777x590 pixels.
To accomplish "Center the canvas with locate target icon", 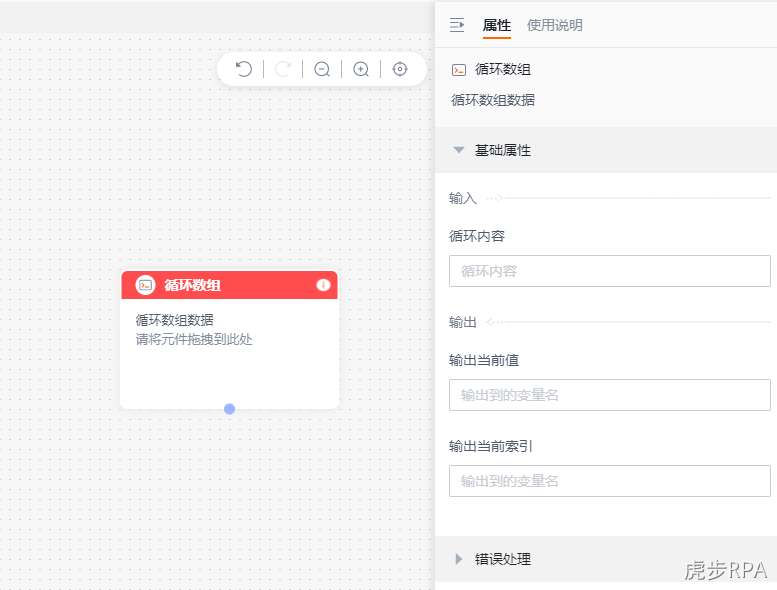I will [400, 69].
